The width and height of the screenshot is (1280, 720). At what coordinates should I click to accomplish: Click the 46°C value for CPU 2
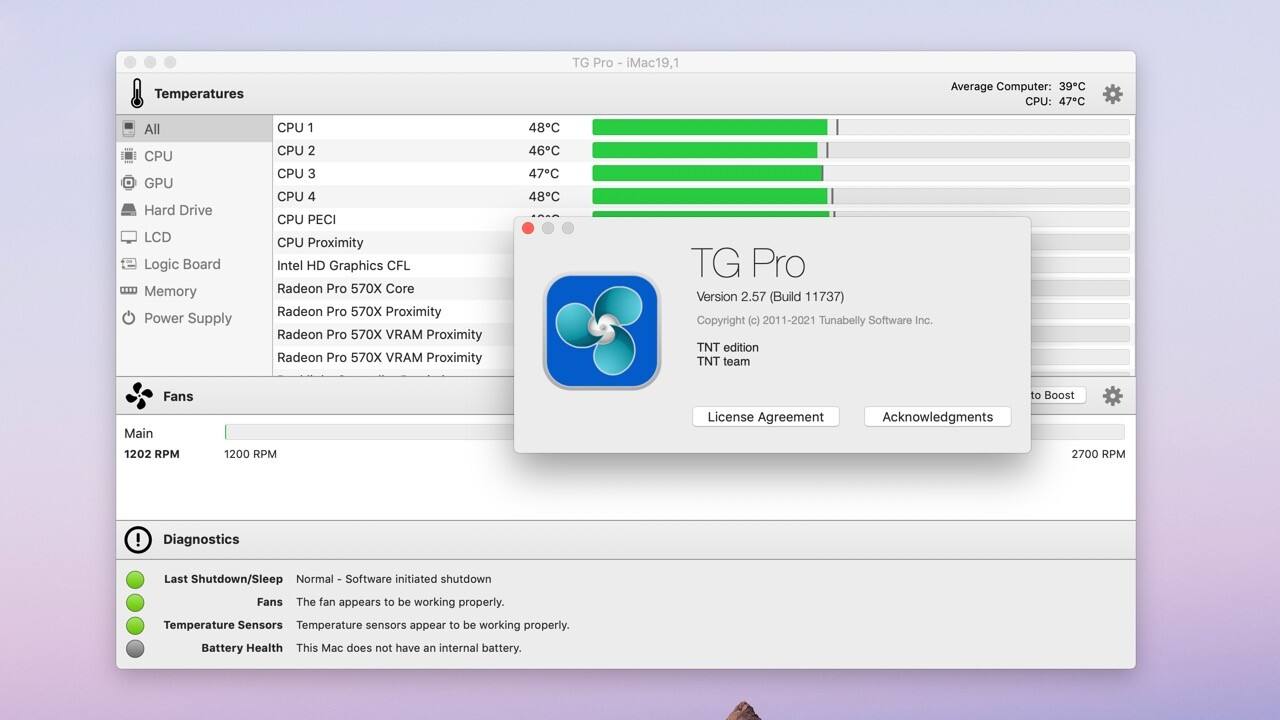tap(544, 150)
